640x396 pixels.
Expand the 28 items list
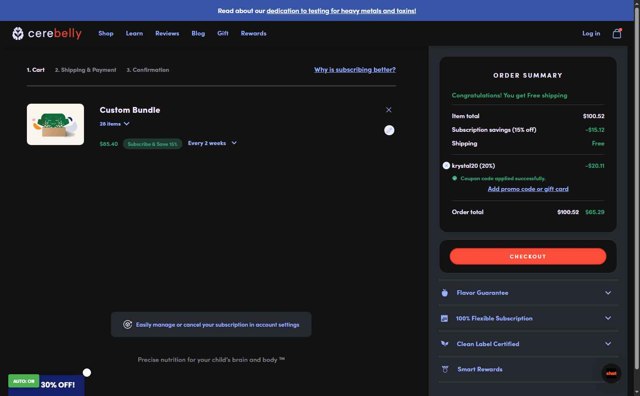(x=115, y=124)
